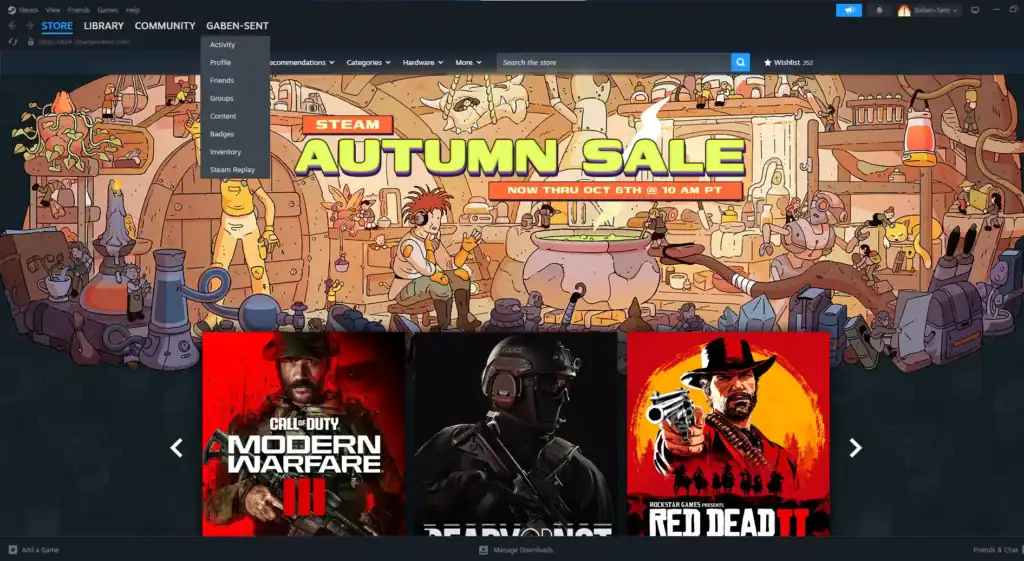
Task: Open the notifications bell
Action: (879, 10)
